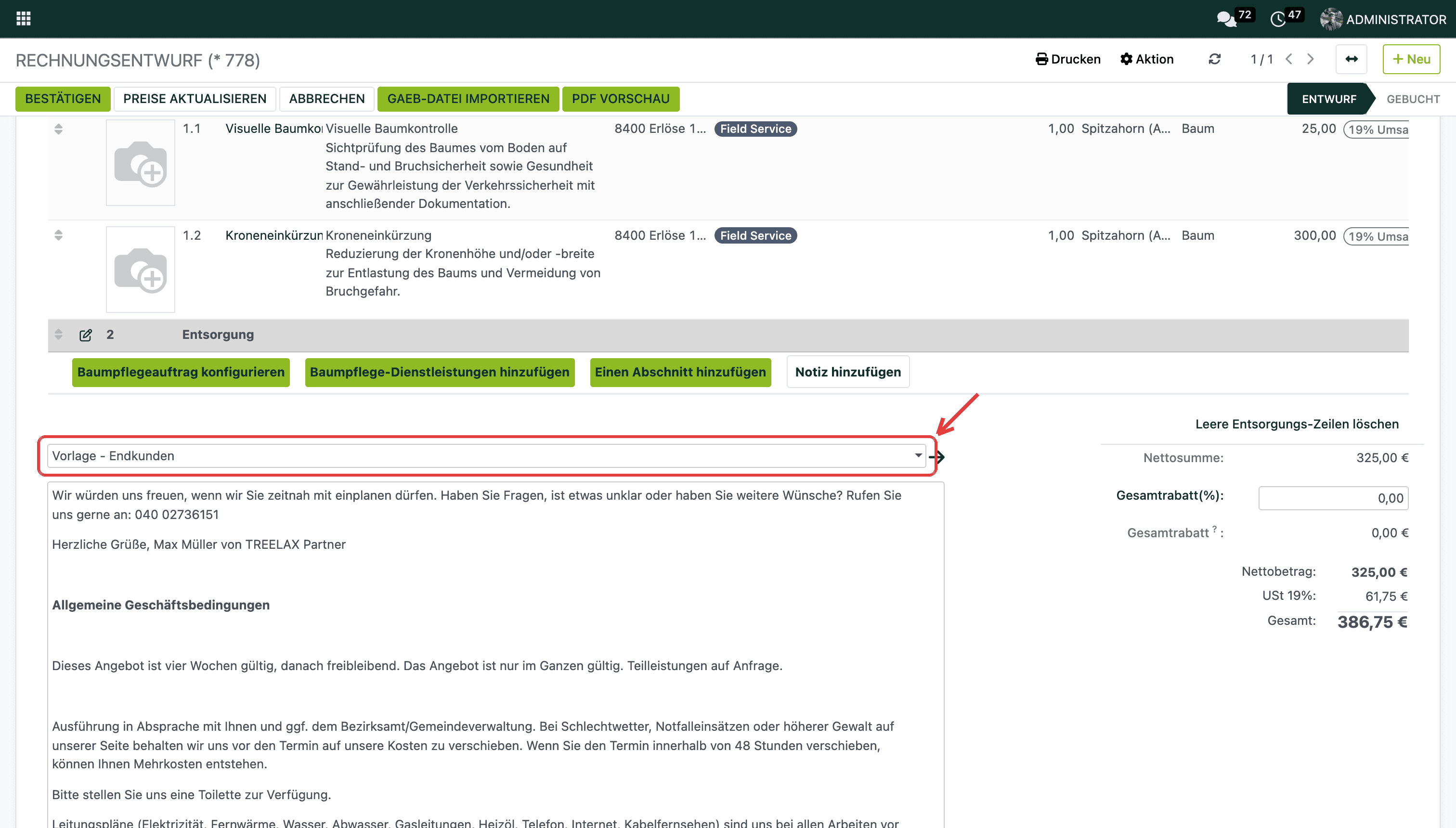The width and height of the screenshot is (1456, 828).
Task: Open the Vorlage - Endkunden dropdown
Action: [487, 456]
